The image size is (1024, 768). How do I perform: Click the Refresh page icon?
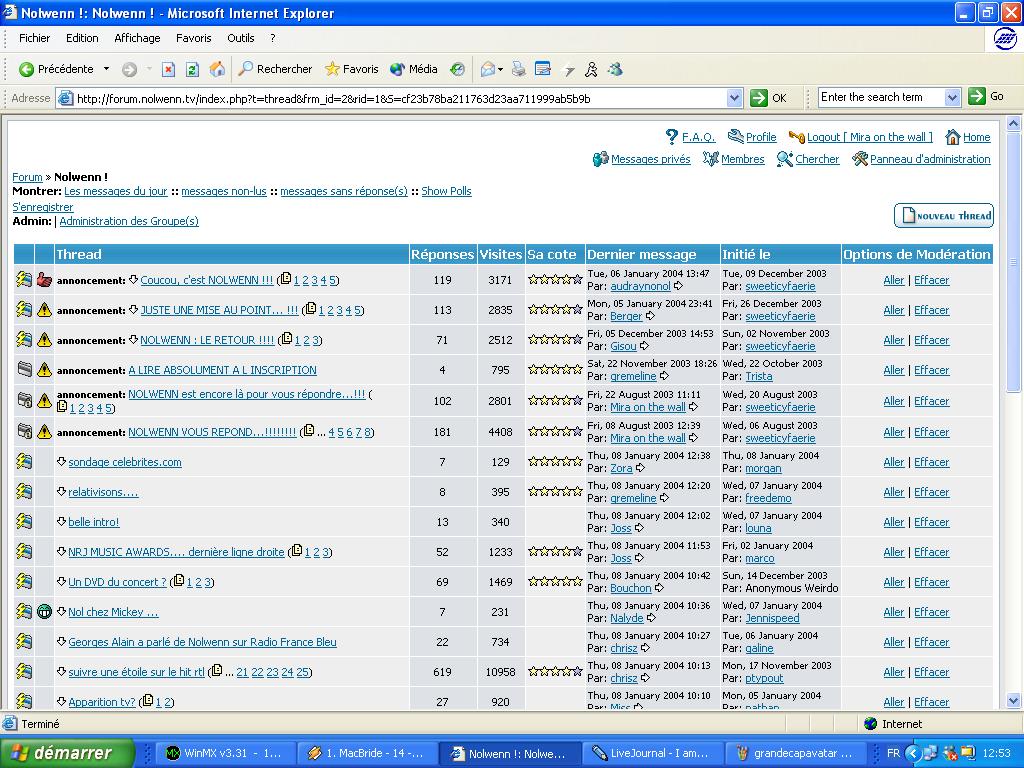(x=192, y=69)
